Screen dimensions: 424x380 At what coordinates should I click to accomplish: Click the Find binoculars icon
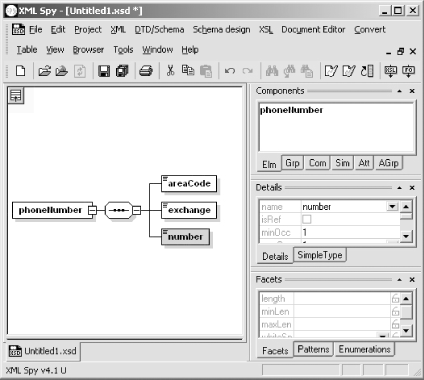(272, 71)
